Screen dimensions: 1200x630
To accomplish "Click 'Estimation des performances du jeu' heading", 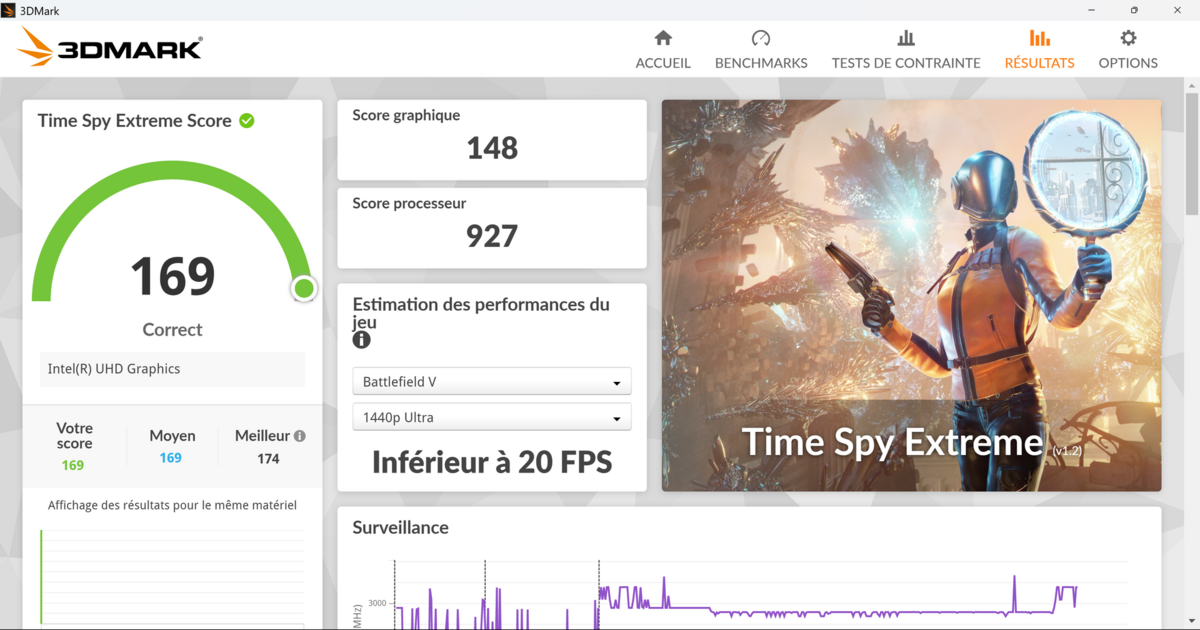I will (481, 314).
